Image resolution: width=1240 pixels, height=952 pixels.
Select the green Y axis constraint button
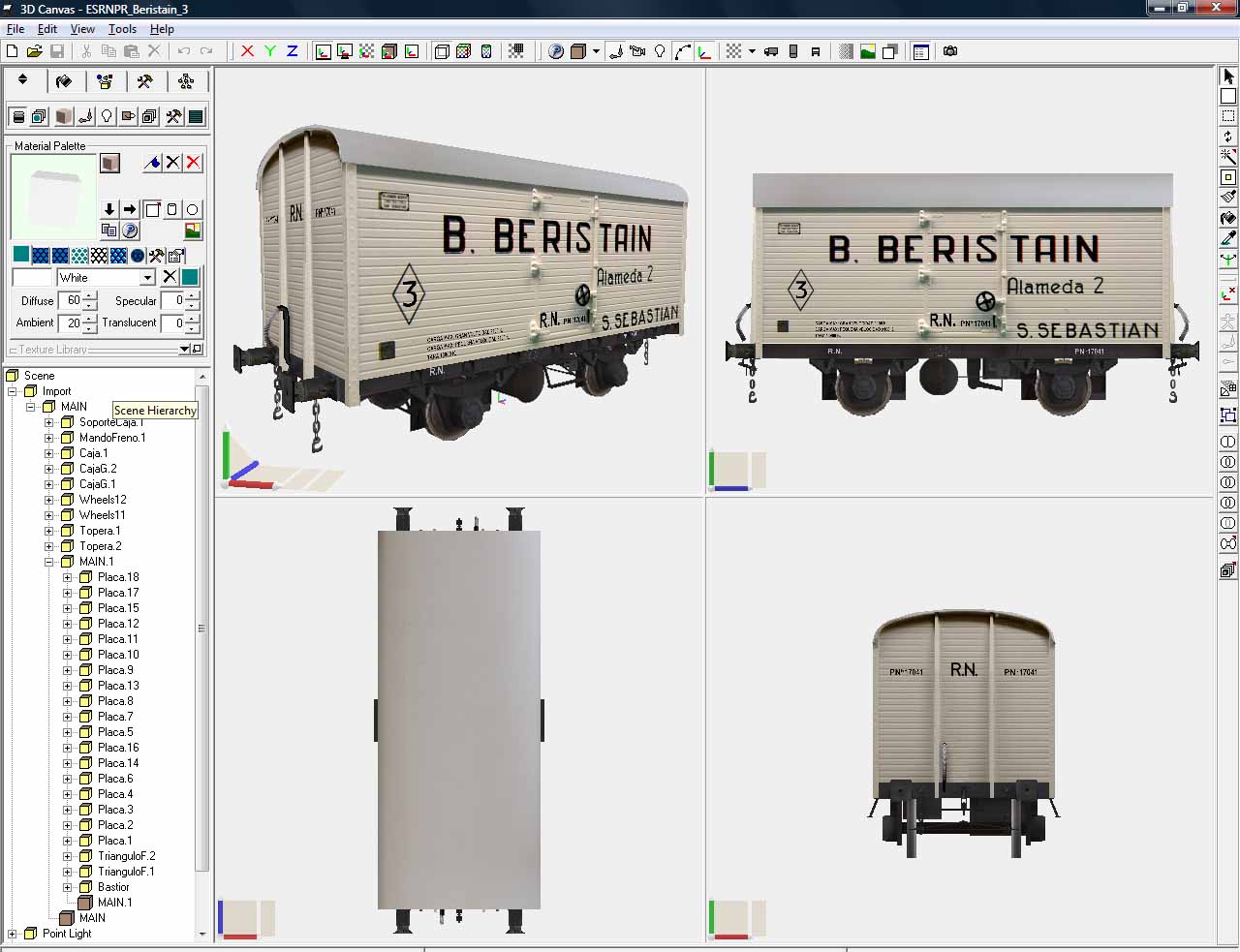coord(269,51)
